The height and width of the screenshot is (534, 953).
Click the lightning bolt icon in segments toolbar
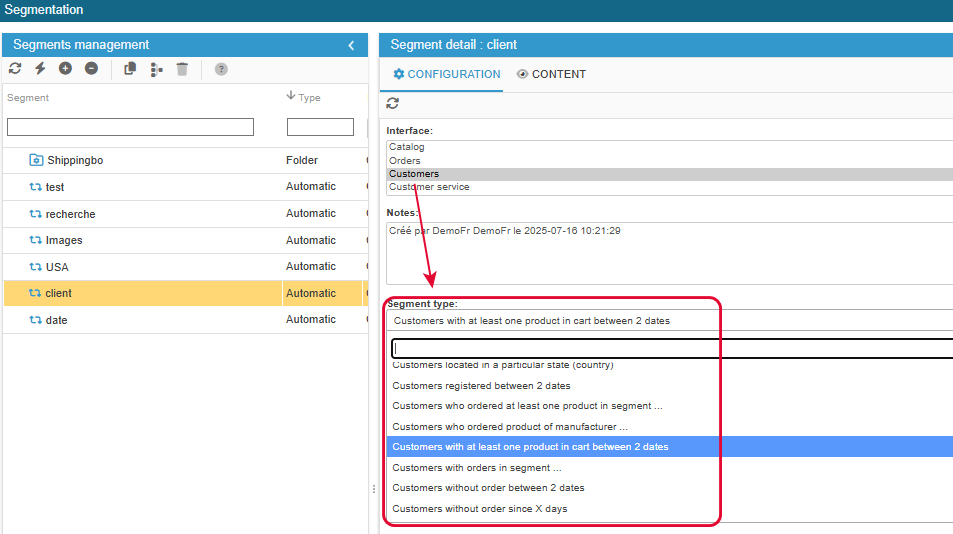[40, 69]
